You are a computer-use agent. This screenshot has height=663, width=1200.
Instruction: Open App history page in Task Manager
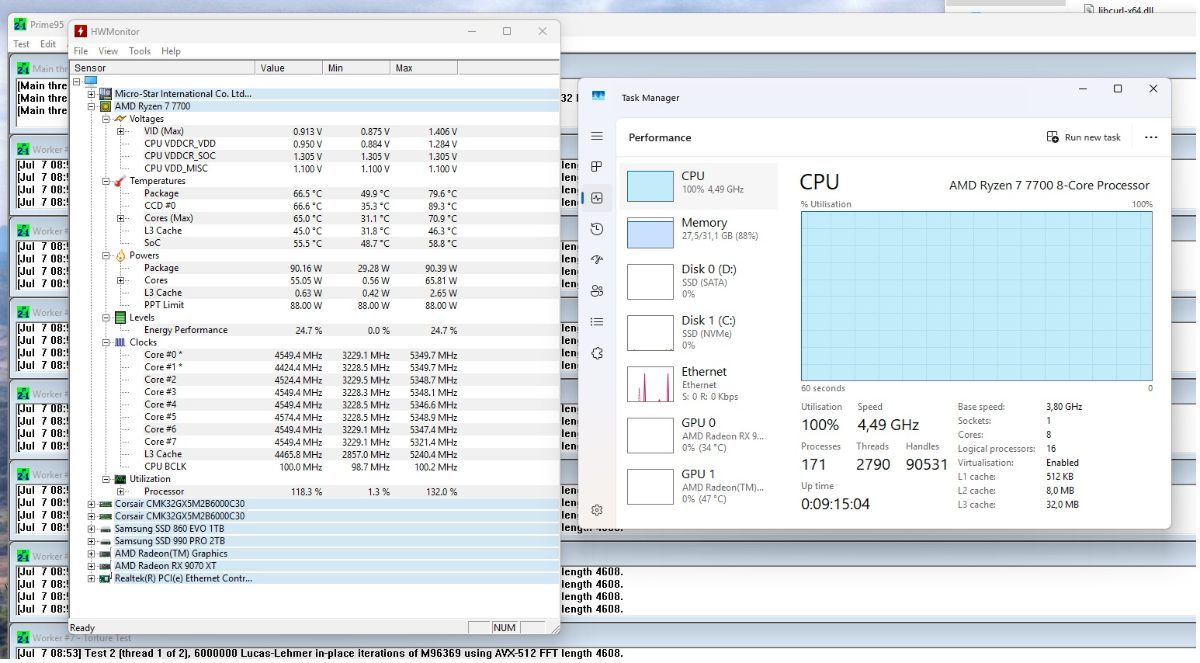[x=597, y=229]
